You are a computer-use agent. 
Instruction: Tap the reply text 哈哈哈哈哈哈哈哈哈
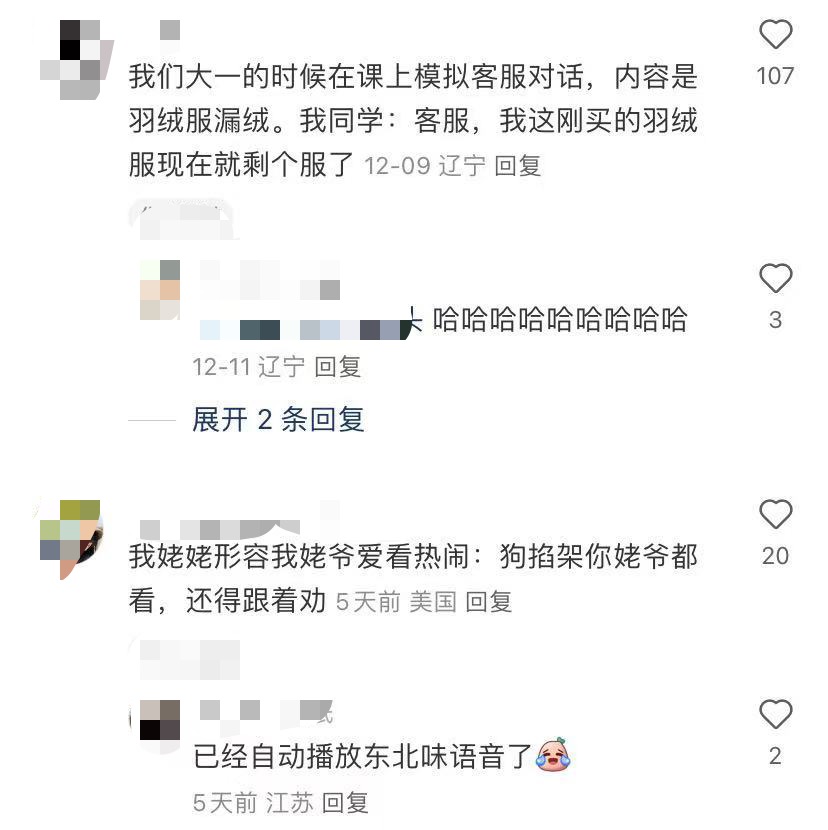tap(560, 320)
